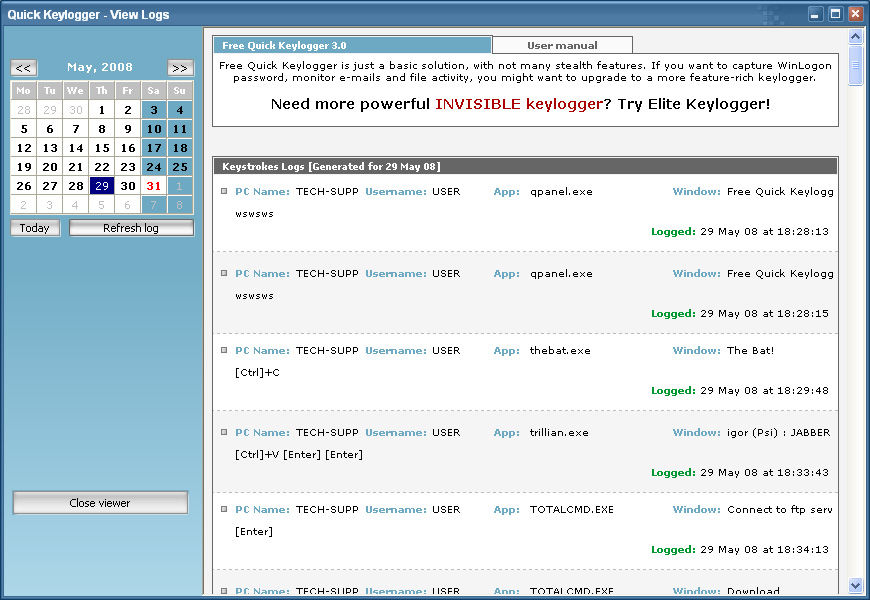
Task: Click the 'Sa' weekday header
Action: point(154,90)
